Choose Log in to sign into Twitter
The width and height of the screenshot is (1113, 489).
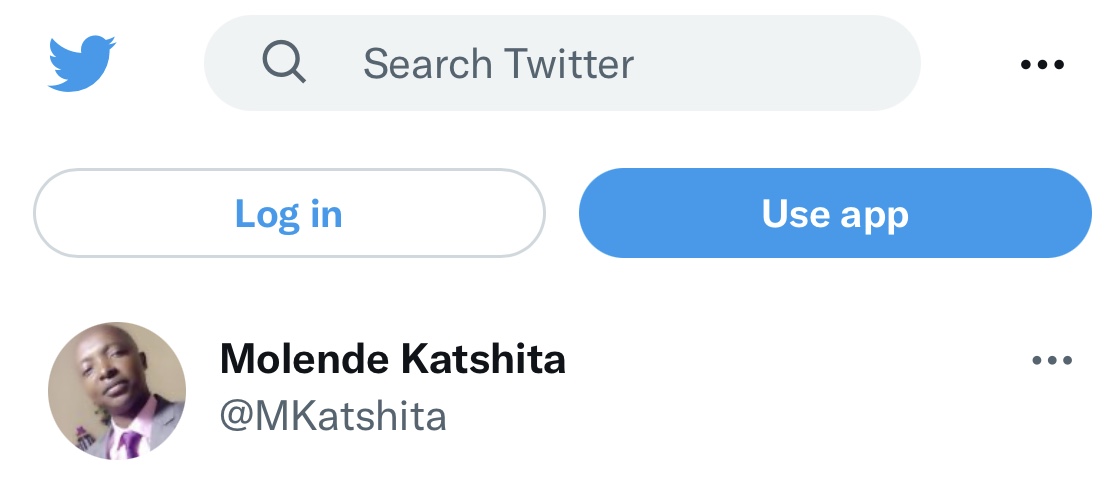(x=289, y=213)
